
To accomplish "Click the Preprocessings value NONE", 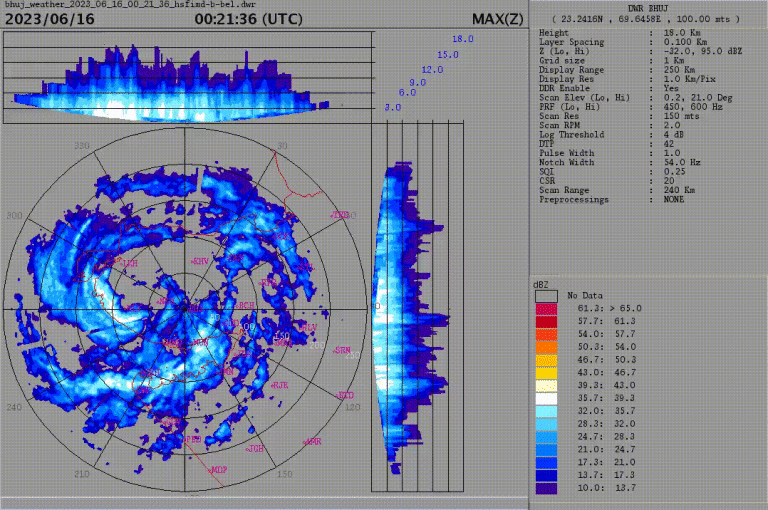I will click(x=674, y=199).
